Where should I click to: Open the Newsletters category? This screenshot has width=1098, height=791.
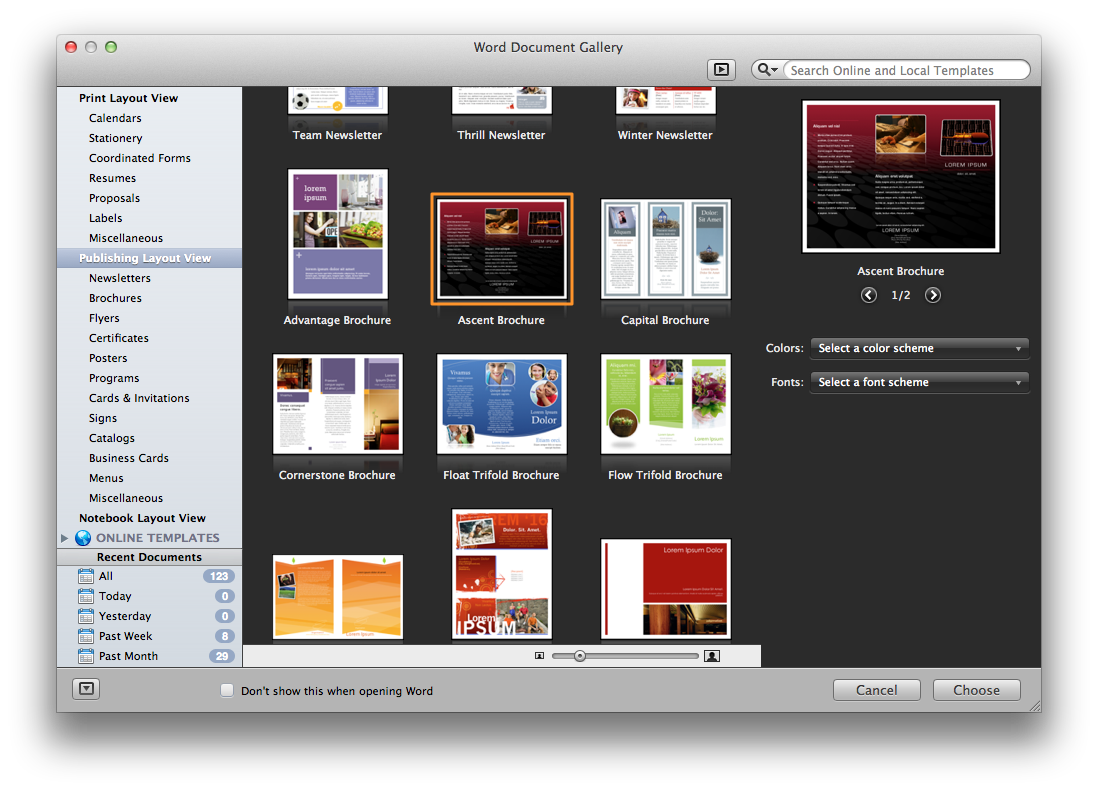coord(120,278)
